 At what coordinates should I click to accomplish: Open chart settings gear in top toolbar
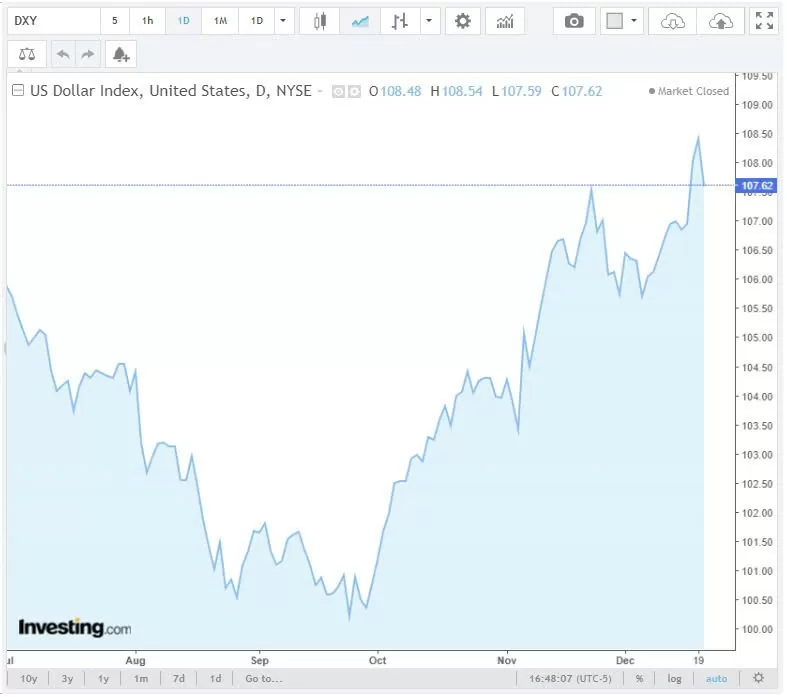[x=462, y=21]
